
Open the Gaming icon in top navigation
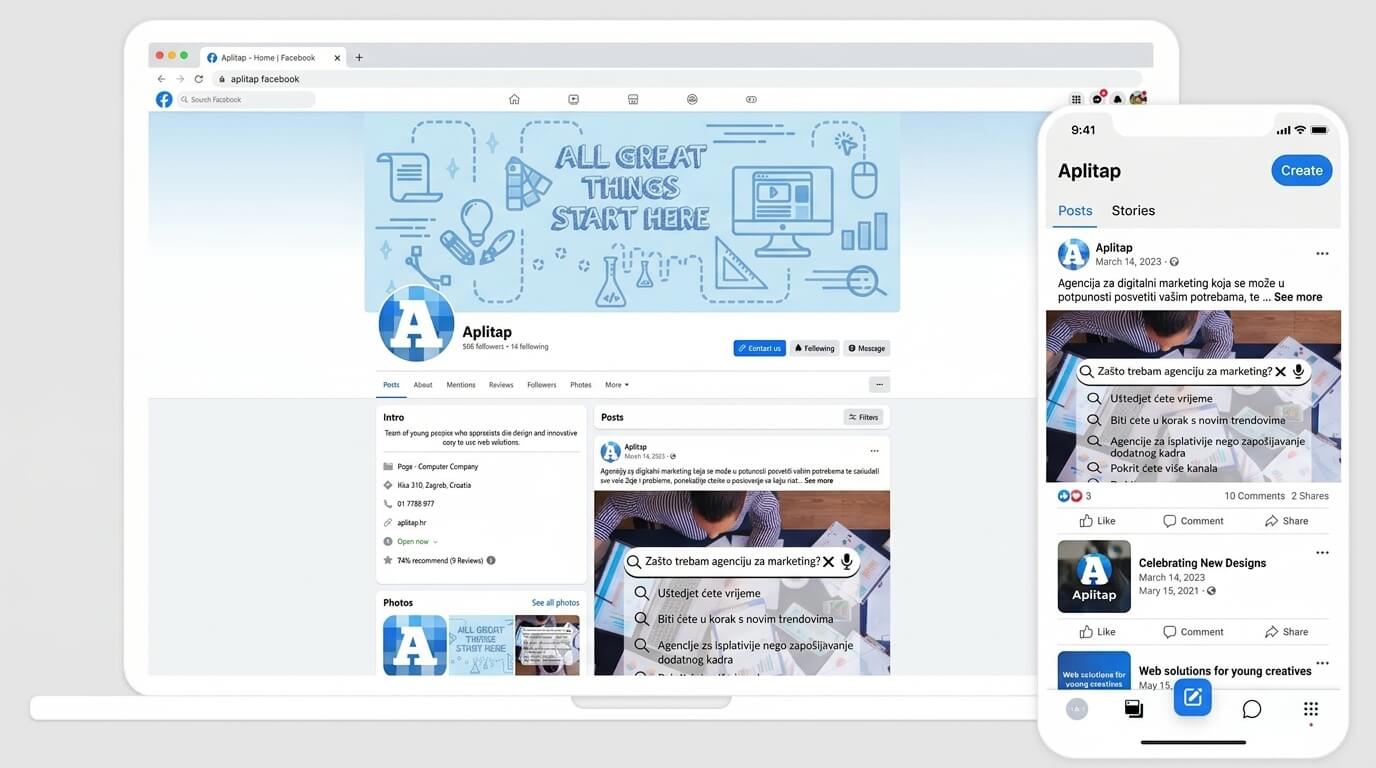tap(751, 99)
